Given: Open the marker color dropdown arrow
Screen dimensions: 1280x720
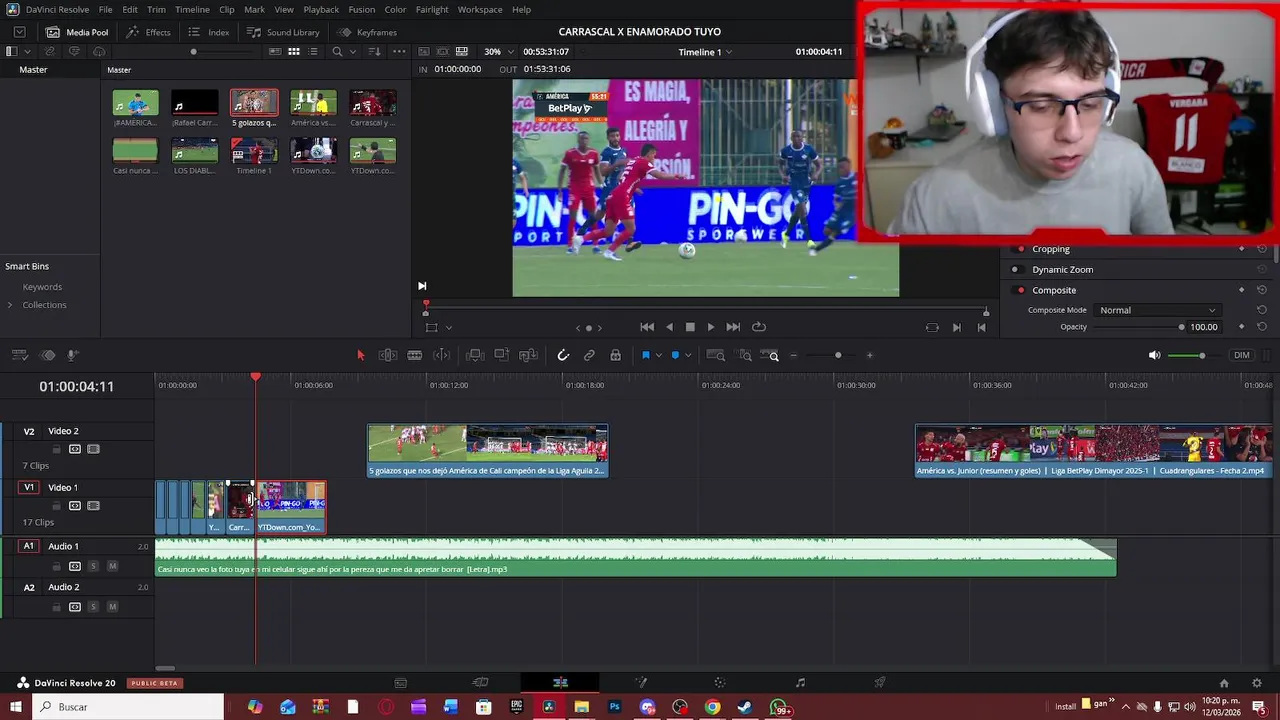Looking at the screenshot, I should click(688, 356).
